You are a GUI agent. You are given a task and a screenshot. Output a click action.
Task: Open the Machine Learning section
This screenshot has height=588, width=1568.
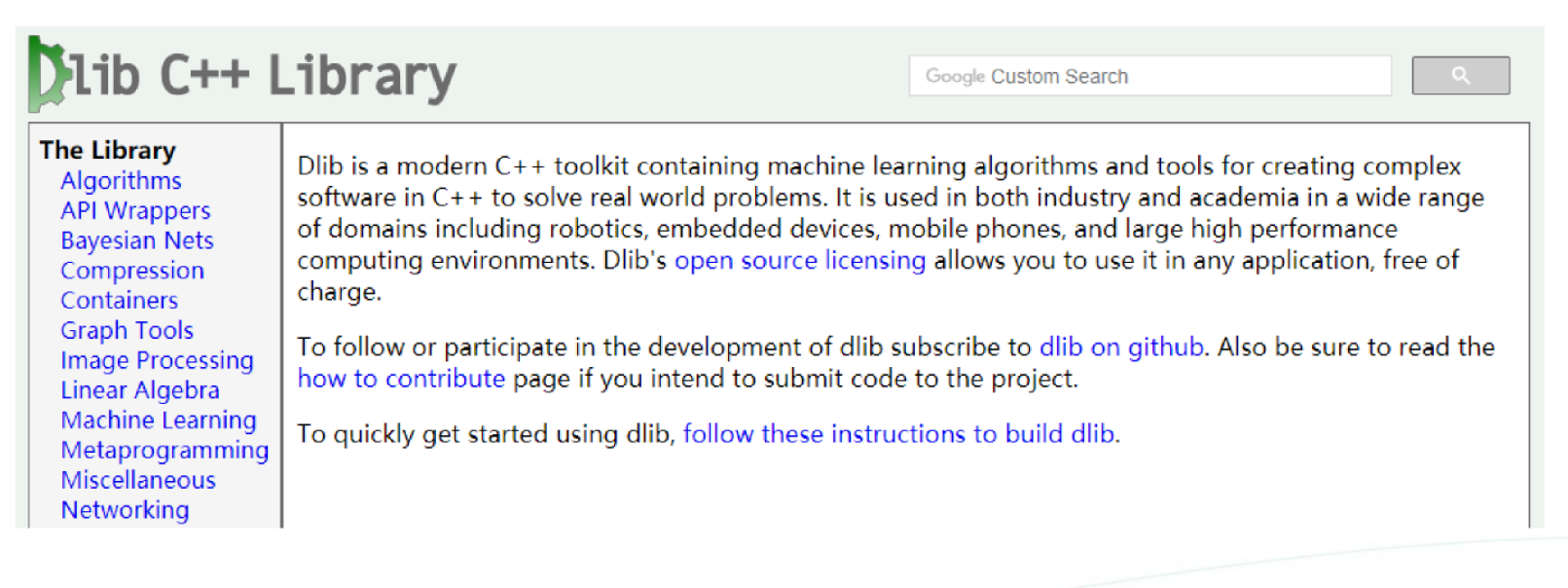159,421
